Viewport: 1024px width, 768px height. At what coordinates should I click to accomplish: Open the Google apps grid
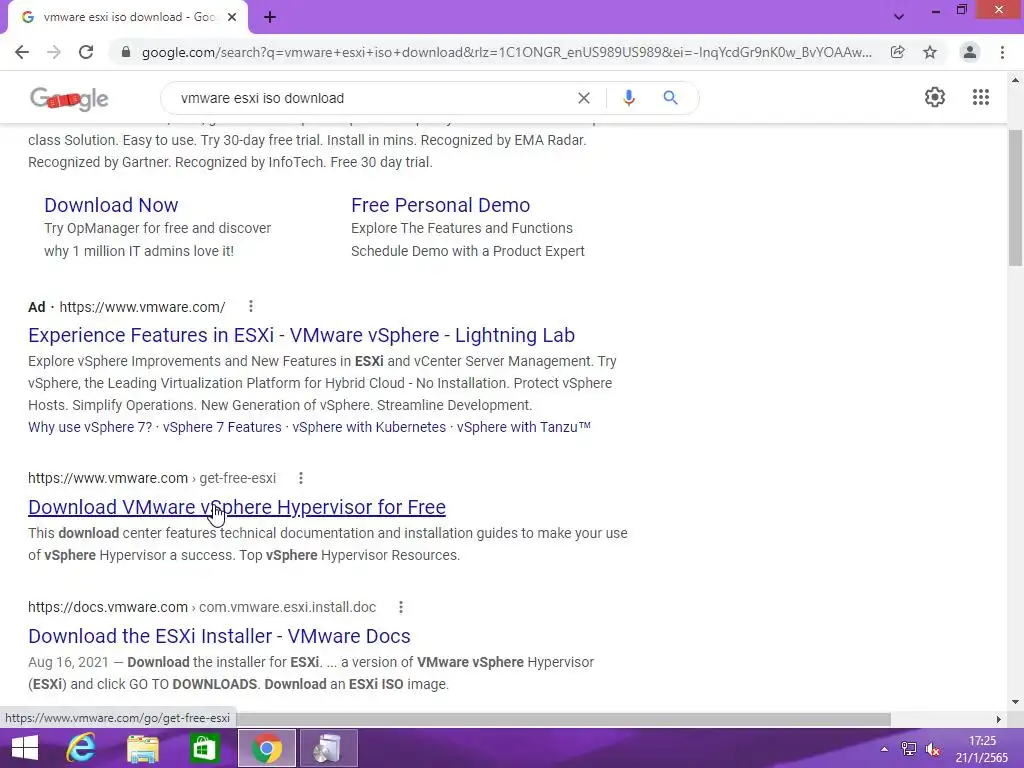tap(981, 97)
